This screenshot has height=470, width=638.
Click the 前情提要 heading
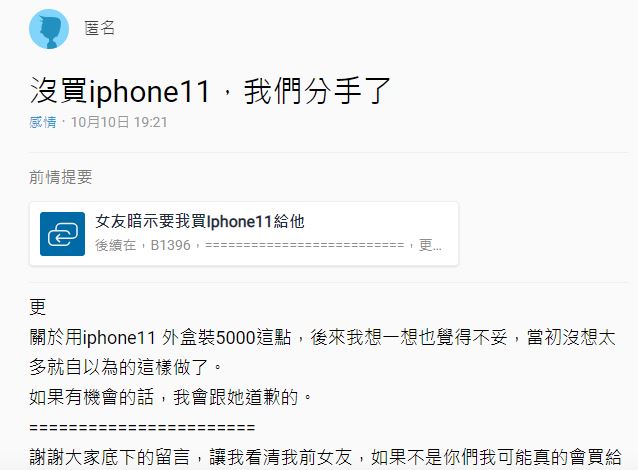(x=61, y=177)
